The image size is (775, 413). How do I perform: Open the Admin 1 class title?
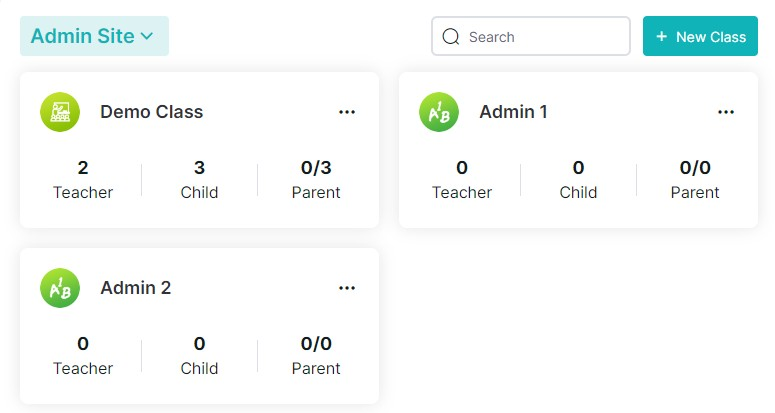tap(514, 112)
